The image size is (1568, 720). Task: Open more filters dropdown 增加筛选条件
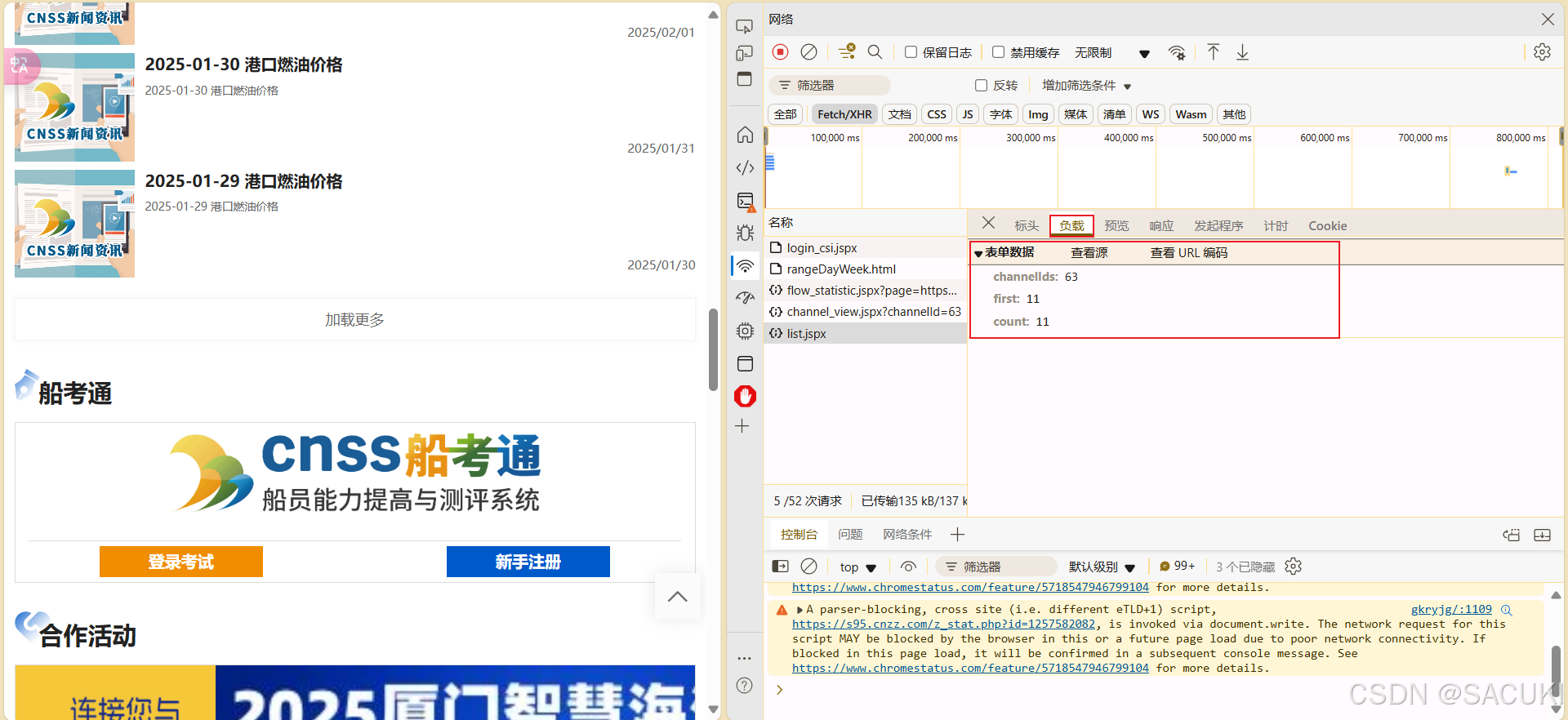[1086, 86]
